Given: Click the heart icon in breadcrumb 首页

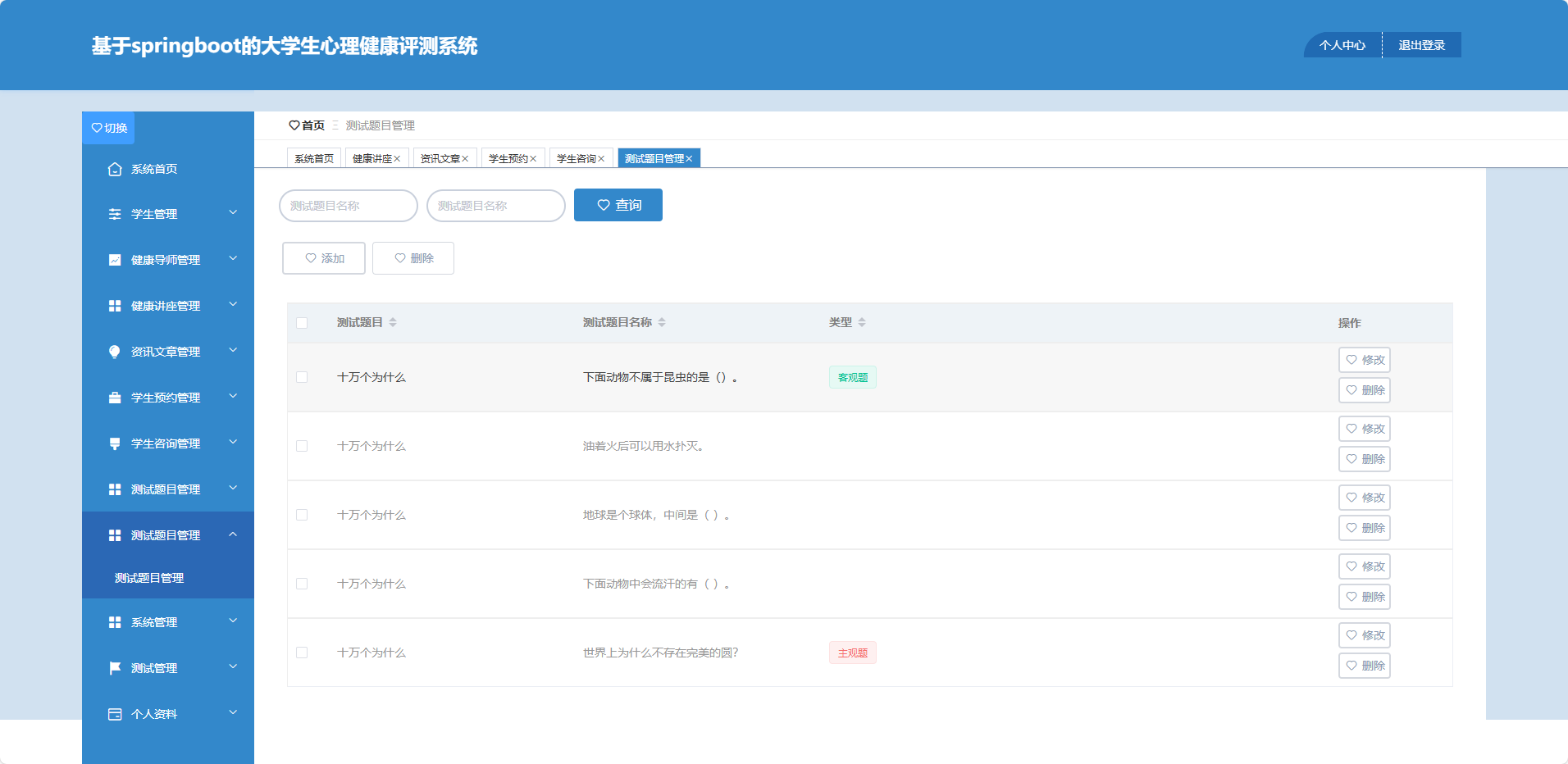Looking at the screenshot, I should pyautogui.click(x=294, y=125).
